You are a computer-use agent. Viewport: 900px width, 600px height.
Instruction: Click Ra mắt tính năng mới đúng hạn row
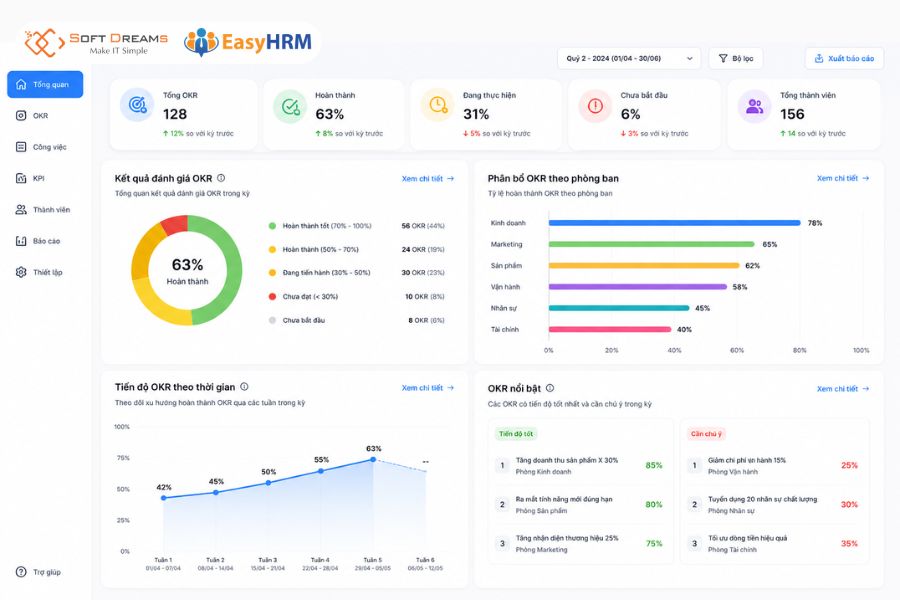point(580,505)
